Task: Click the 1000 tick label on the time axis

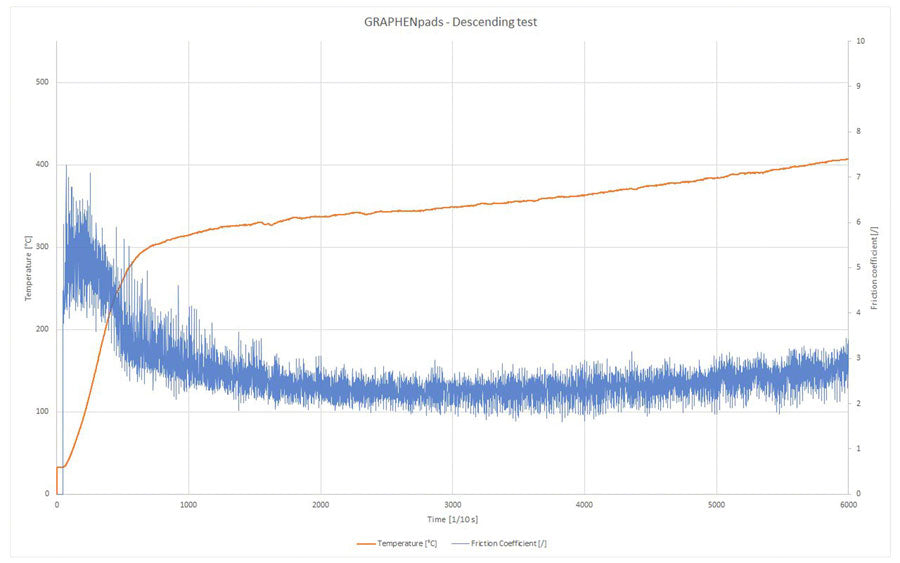Action: 188,504
